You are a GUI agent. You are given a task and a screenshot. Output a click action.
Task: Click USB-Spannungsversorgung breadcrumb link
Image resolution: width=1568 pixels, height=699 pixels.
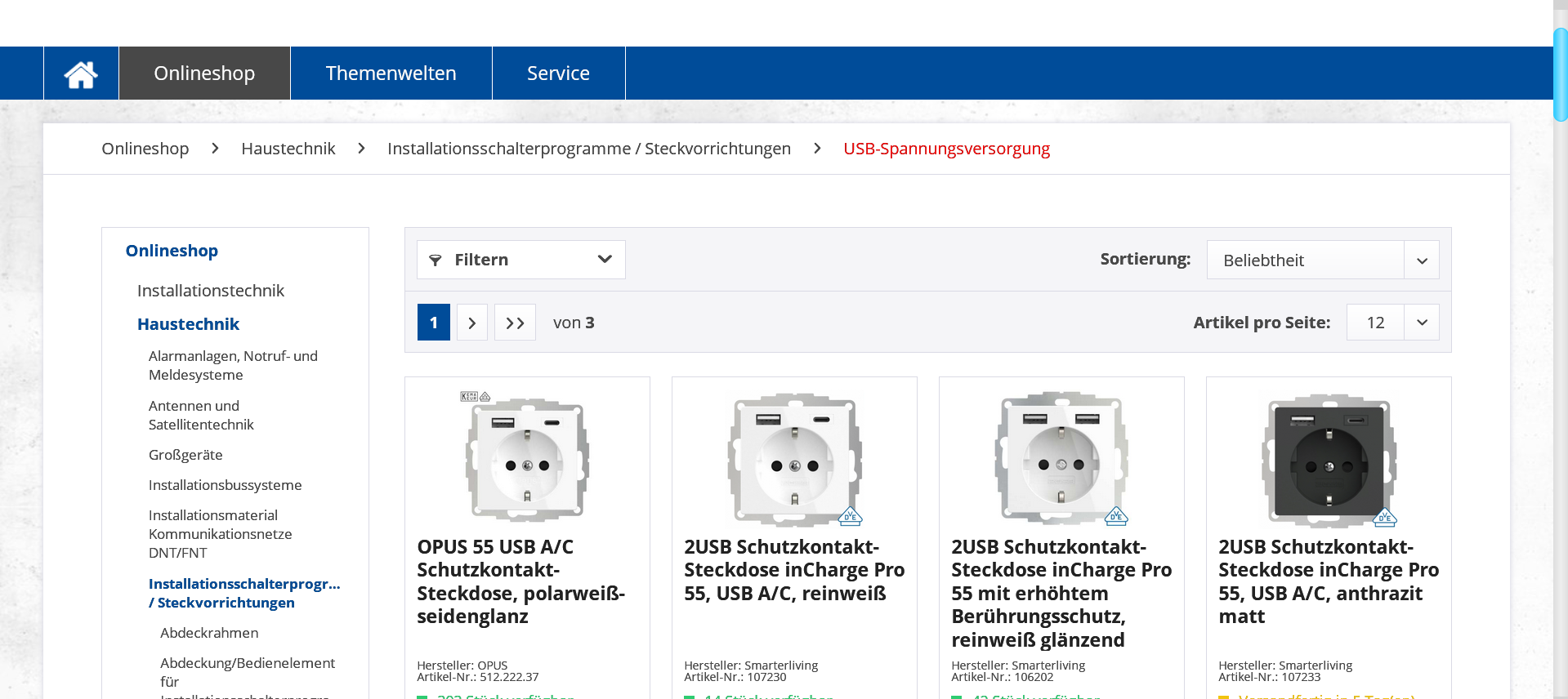click(x=946, y=149)
